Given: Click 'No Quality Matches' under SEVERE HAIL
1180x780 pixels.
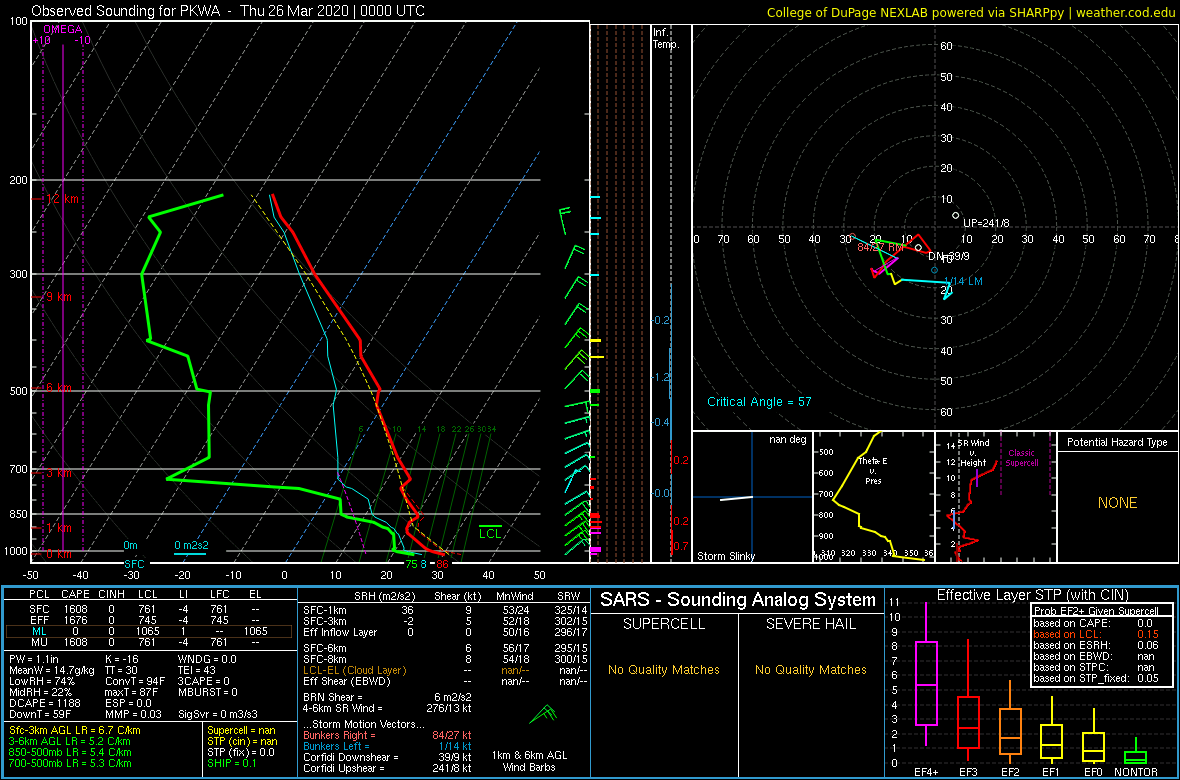Looking at the screenshot, I should [811, 669].
